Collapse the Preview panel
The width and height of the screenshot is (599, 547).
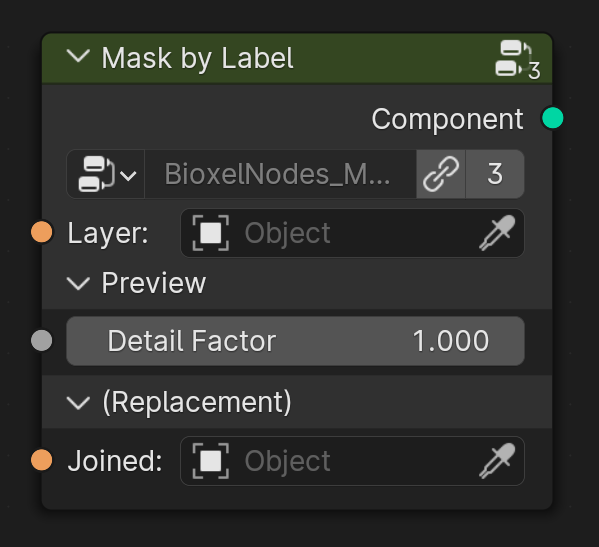click(x=78, y=283)
